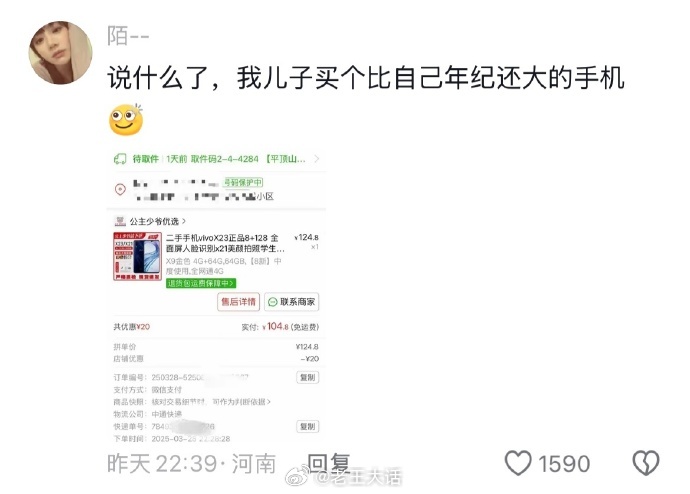Copy the tracking number with 复制
Image resolution: width=690 pixels, height=494 pixels.
tap(308, 426)
